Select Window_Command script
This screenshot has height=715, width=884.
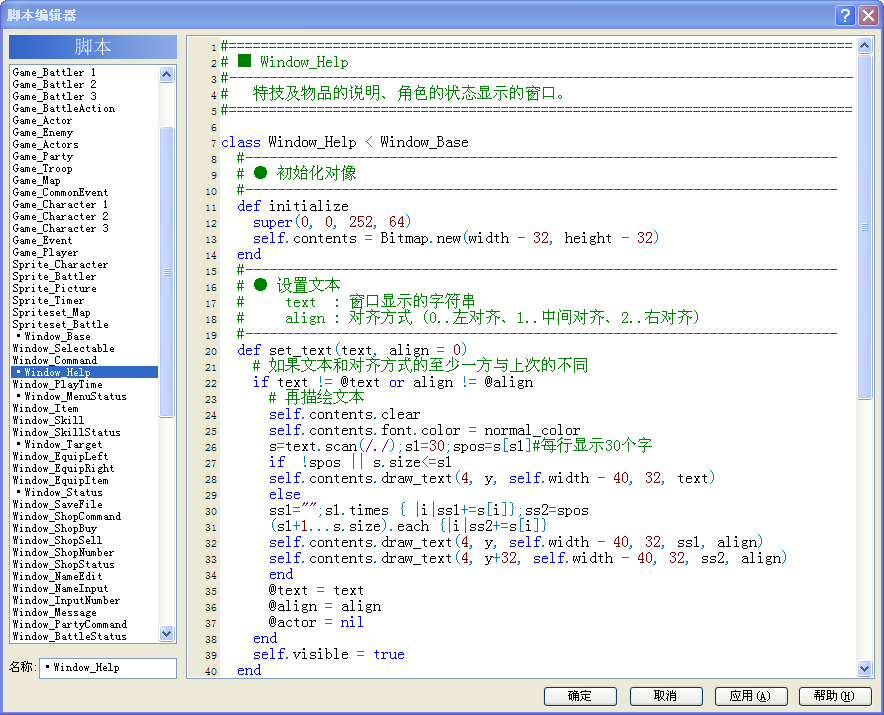click(85, 360)
